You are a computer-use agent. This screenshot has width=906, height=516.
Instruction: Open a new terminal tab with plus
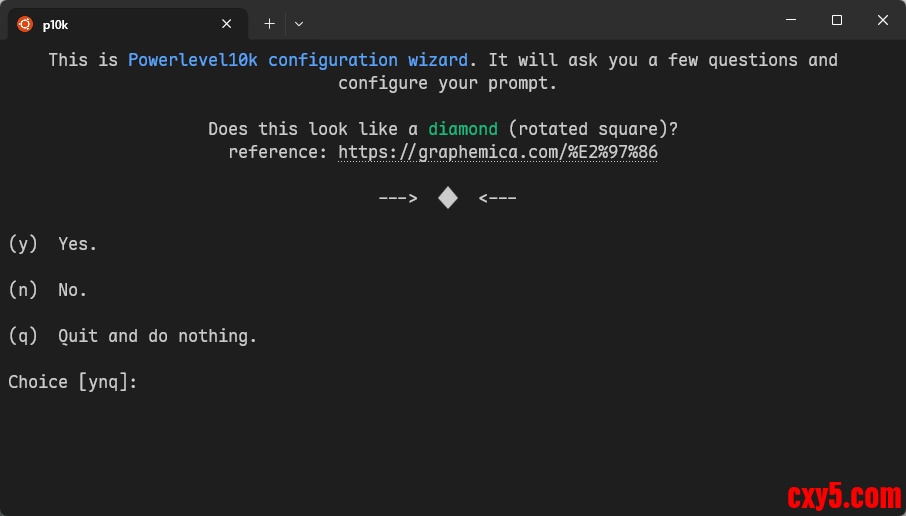(x=269, y=23)
